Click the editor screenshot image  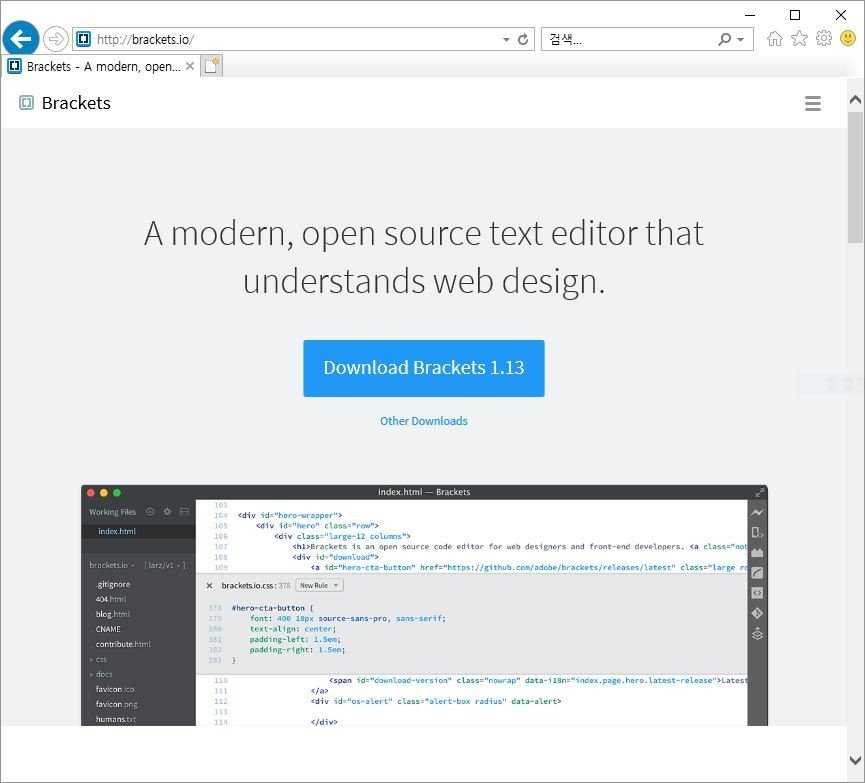click(x=424, y=605)
